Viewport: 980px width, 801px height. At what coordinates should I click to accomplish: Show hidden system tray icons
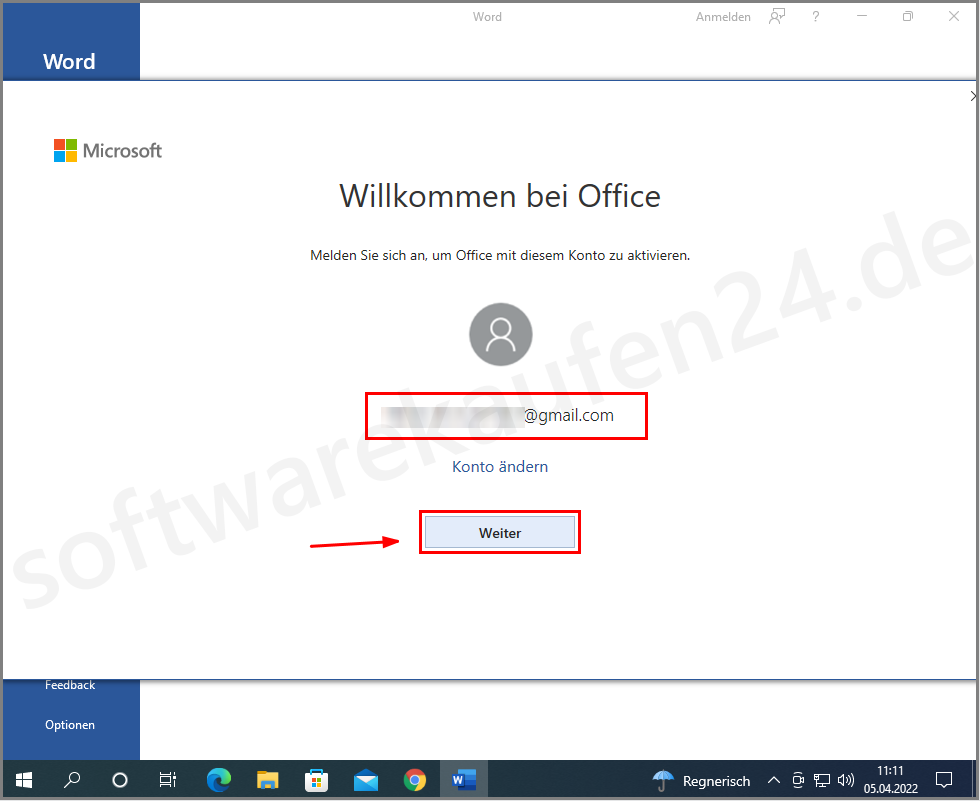[774, 780]
